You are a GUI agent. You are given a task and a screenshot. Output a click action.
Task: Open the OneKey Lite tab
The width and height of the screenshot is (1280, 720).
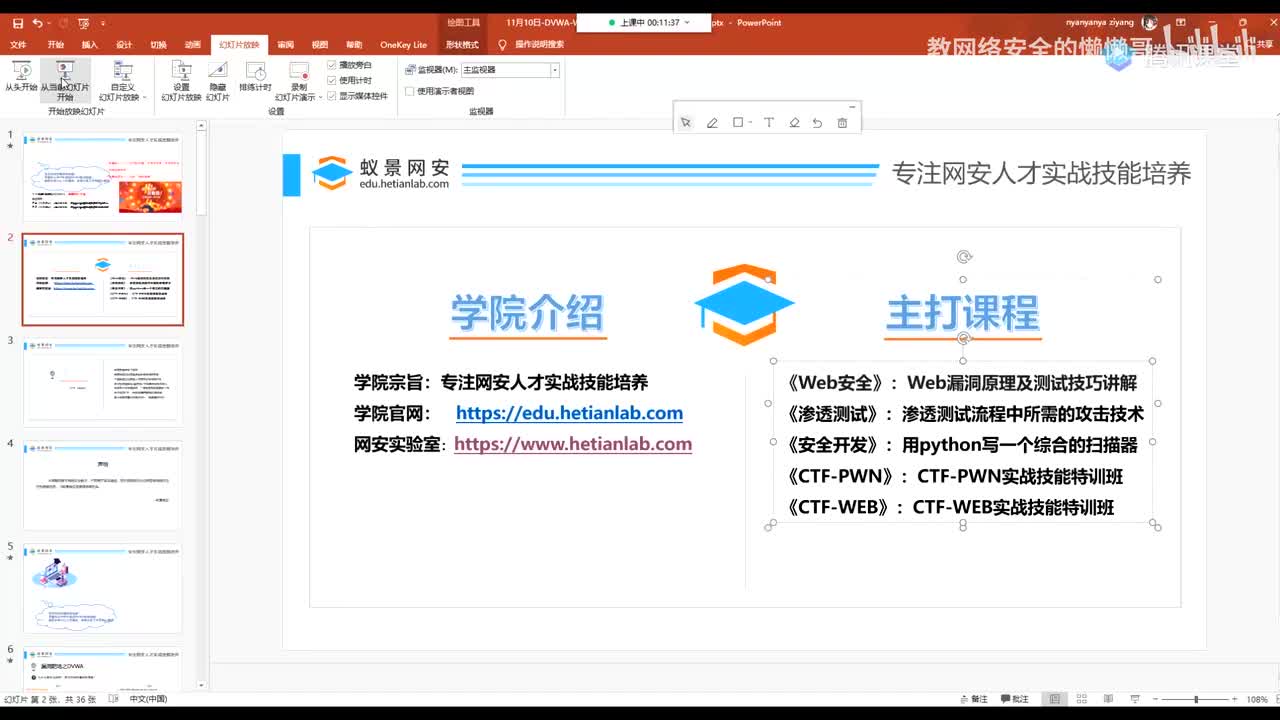click(403, 45)
